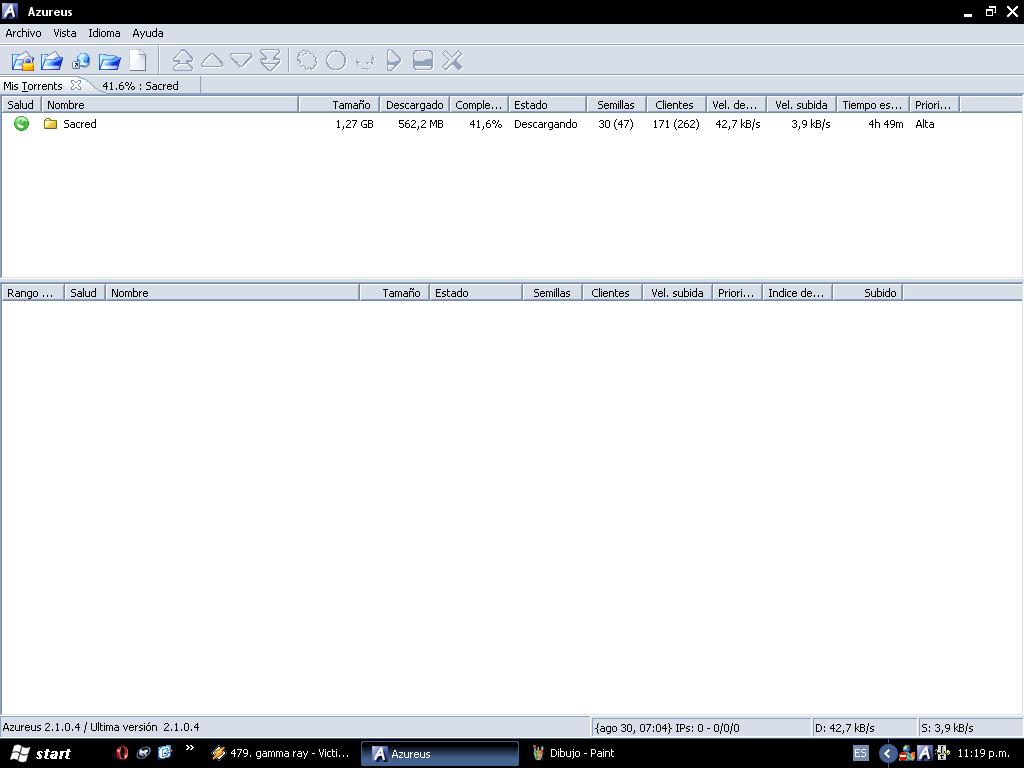
Task: Sort downloads by Vel. de... column header
Action: point(735,104)
